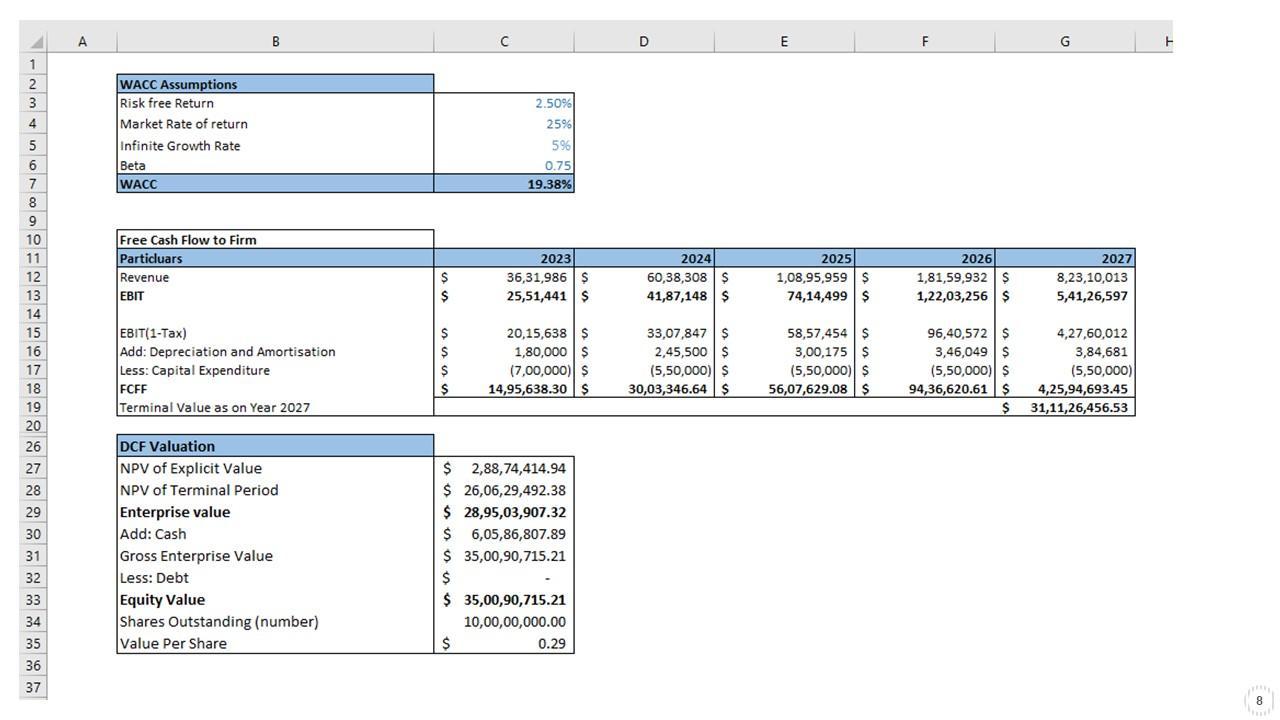Screen dimensions: 1280x720
Task: Select the 2023 year header cell
Action: point(504,259)
